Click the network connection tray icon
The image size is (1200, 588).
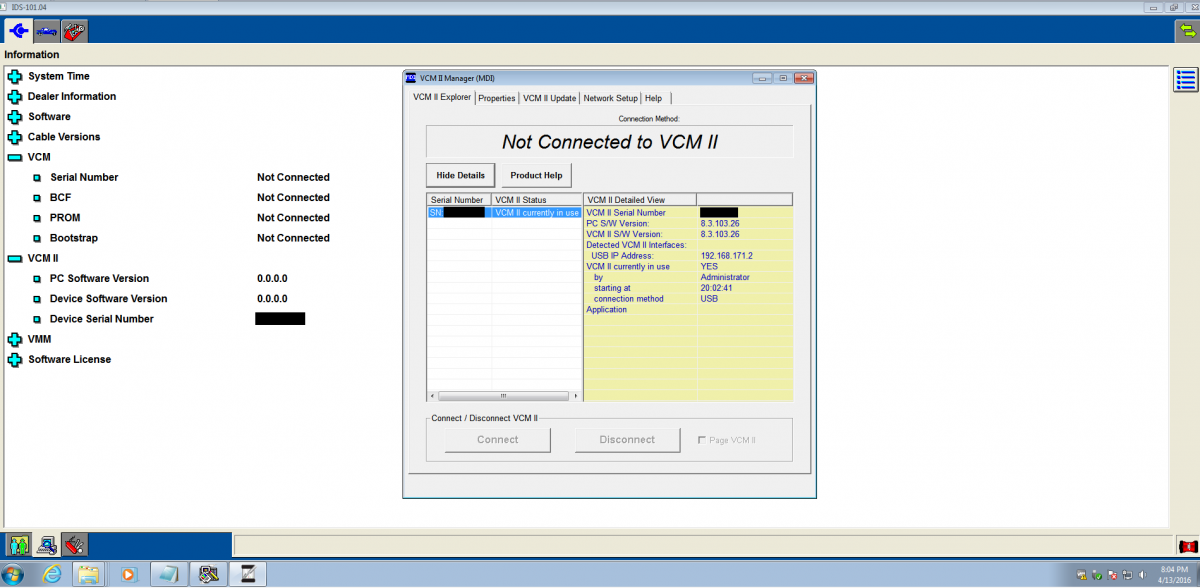(1129, 575)
